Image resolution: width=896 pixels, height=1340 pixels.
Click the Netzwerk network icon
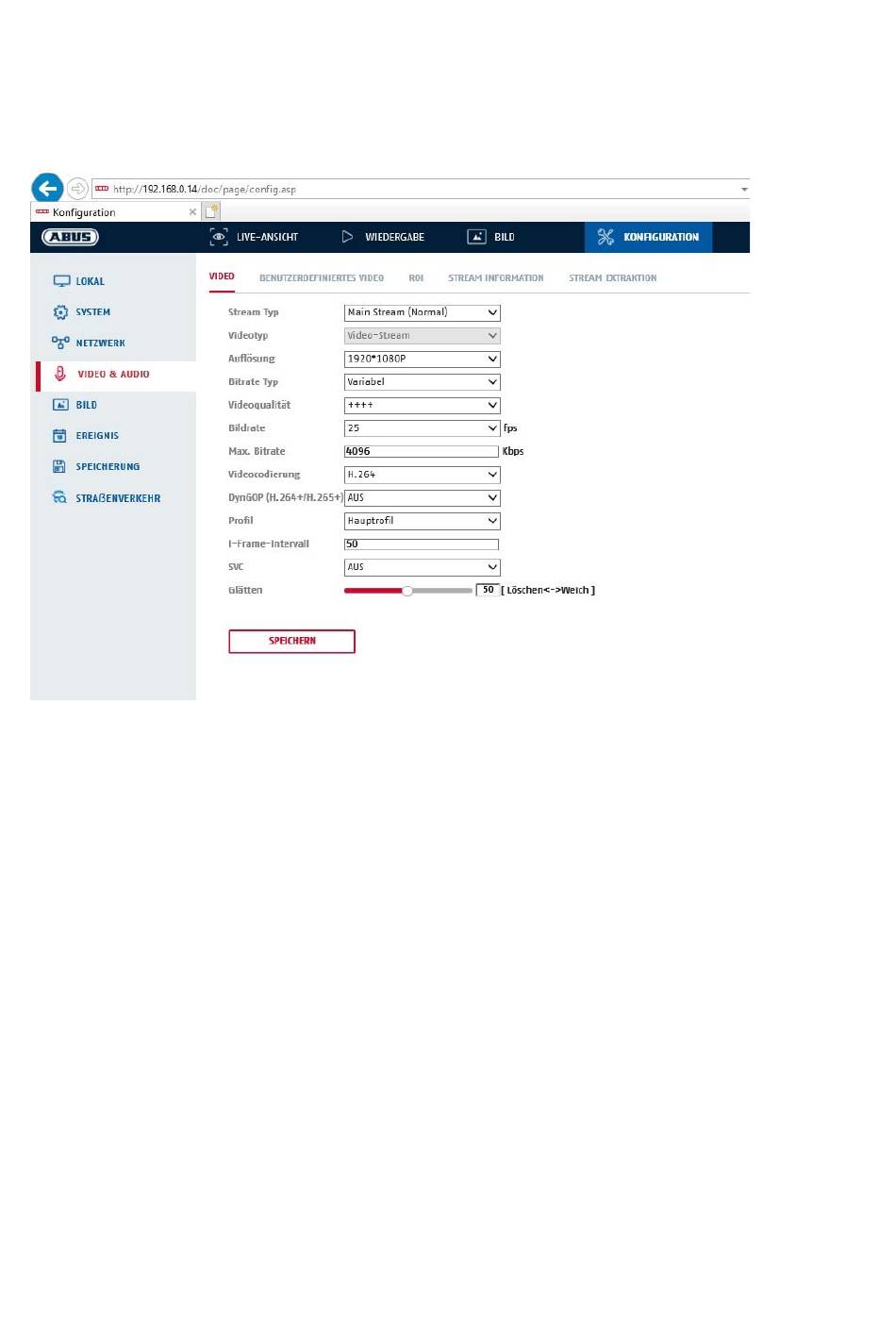61,343
